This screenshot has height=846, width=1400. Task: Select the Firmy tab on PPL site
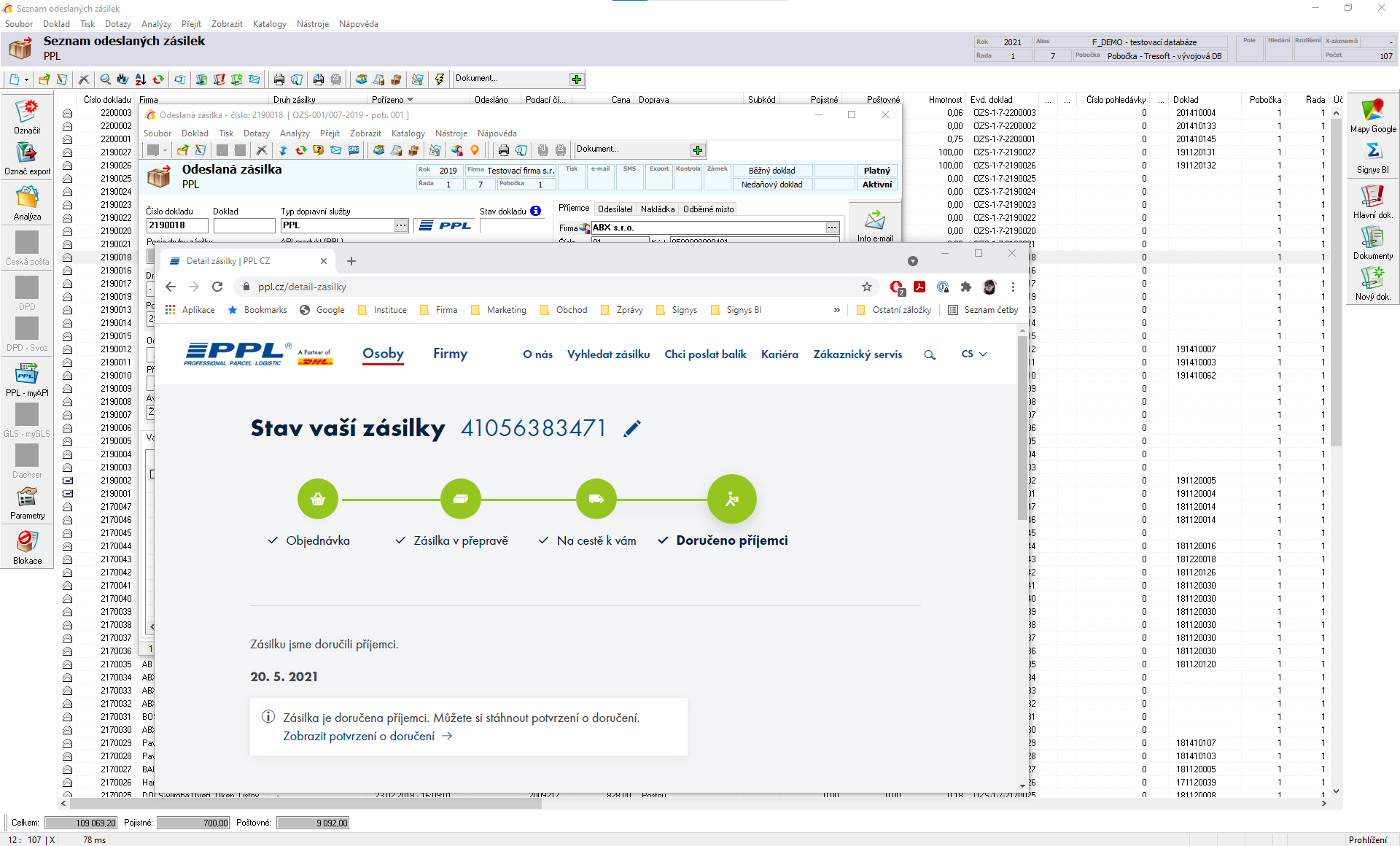450,354
